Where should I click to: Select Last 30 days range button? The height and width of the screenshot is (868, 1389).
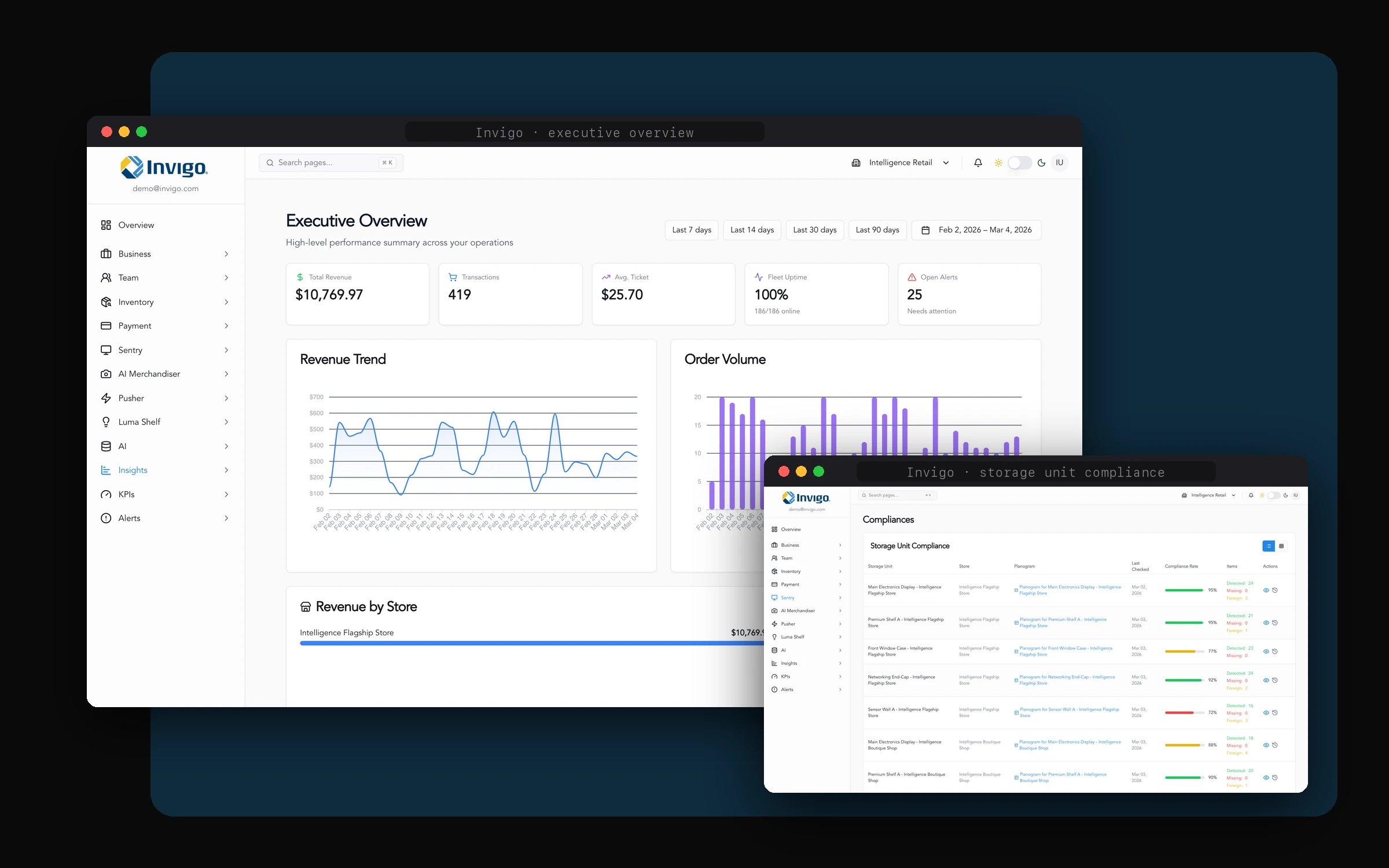pyautogui.click(x=815, y=230)
